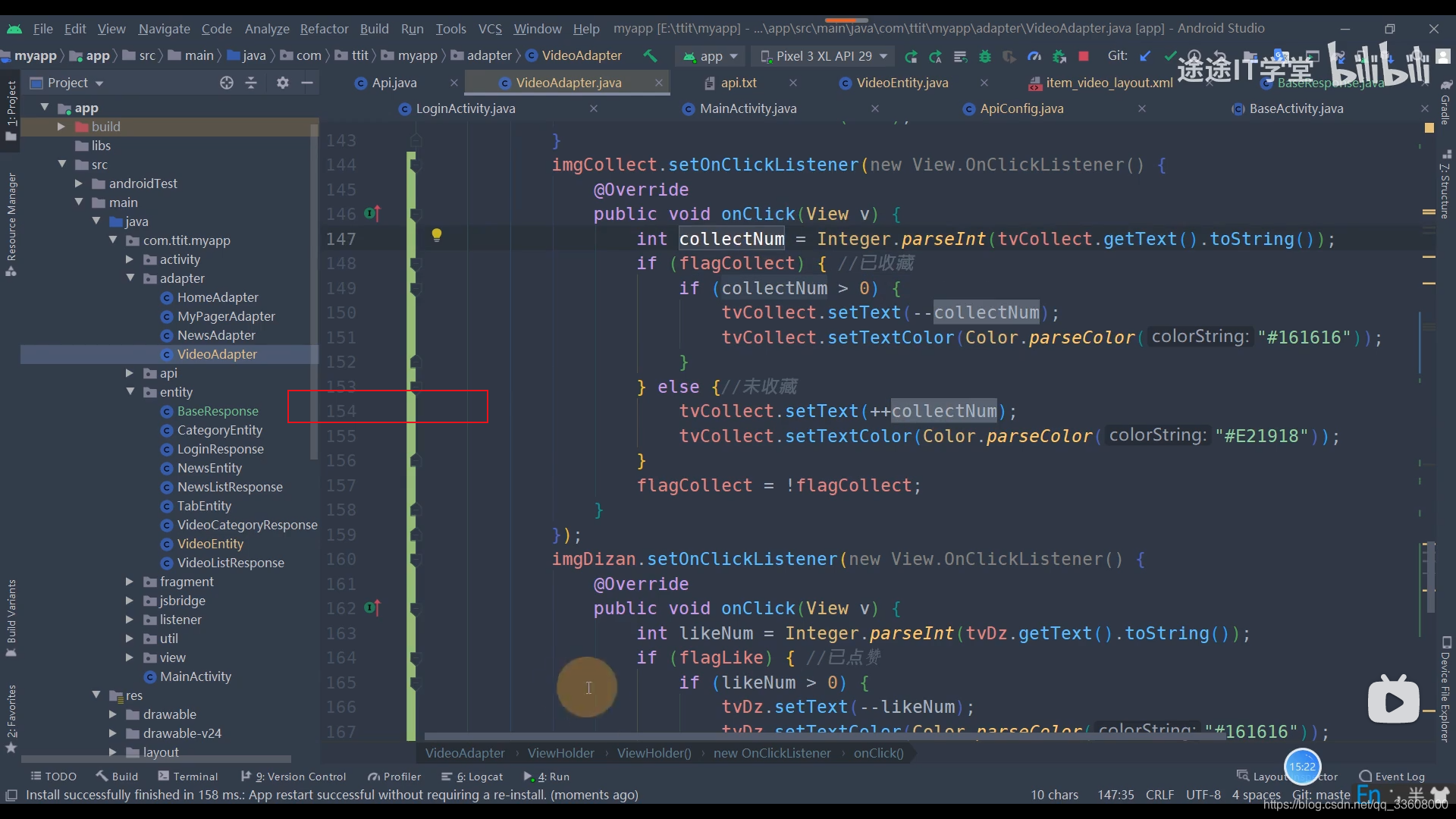The height and width of the screenshot is (819, 1456).
Task: Toggle the Build Variants side panel
Action: [11, 617]
